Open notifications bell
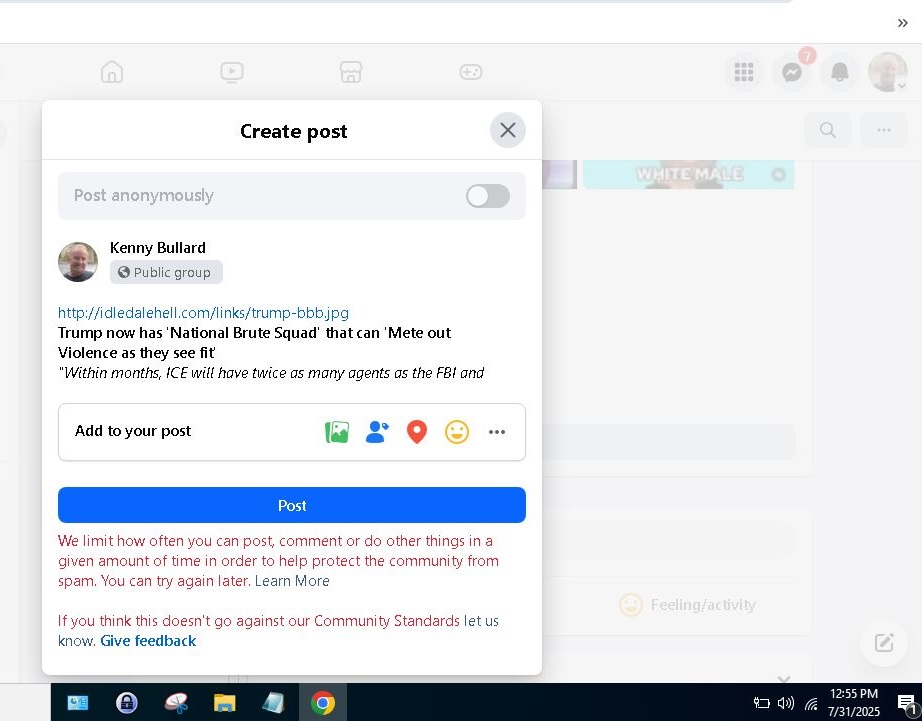922x721 pixels. point(840,72)
